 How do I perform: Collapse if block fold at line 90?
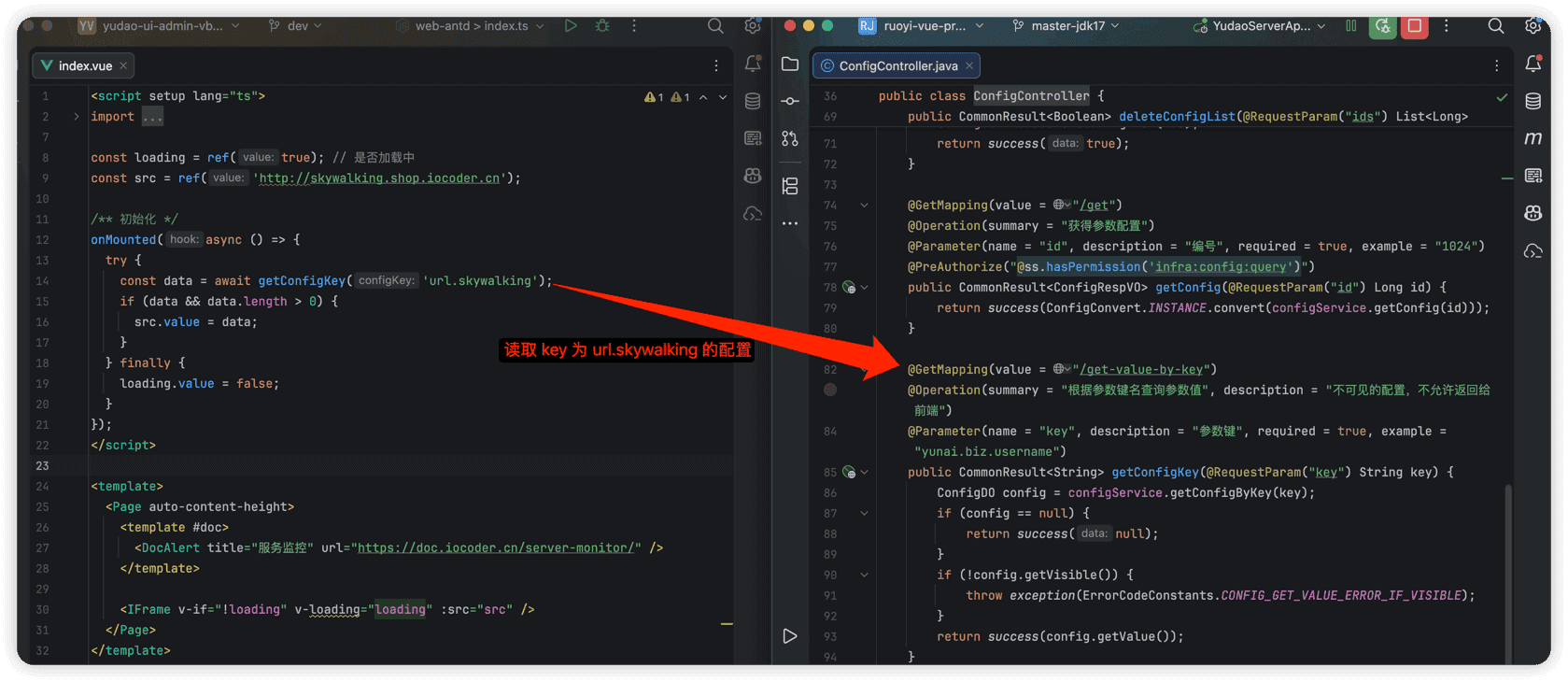[865, 575]
